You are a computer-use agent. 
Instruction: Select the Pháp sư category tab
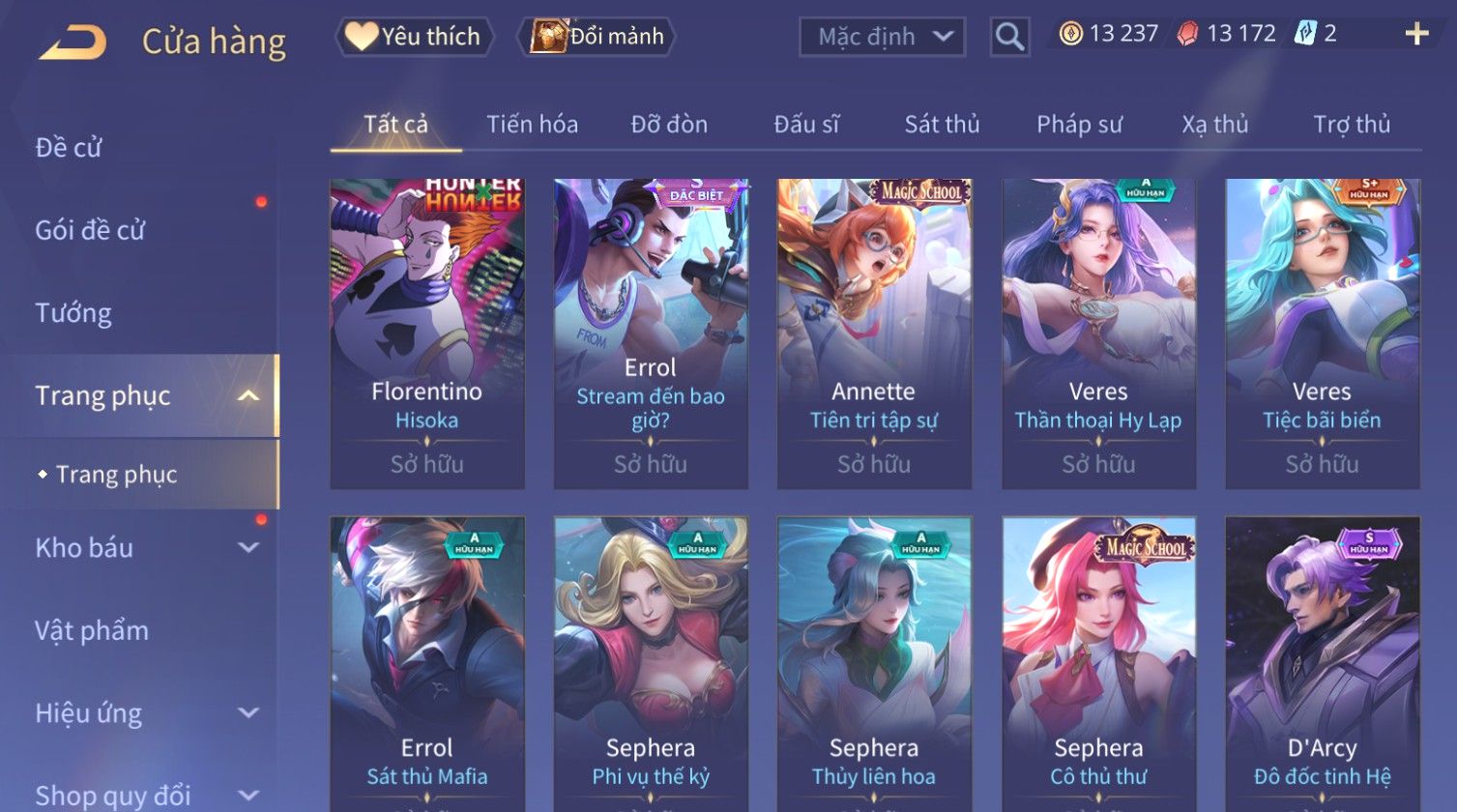1079,125
